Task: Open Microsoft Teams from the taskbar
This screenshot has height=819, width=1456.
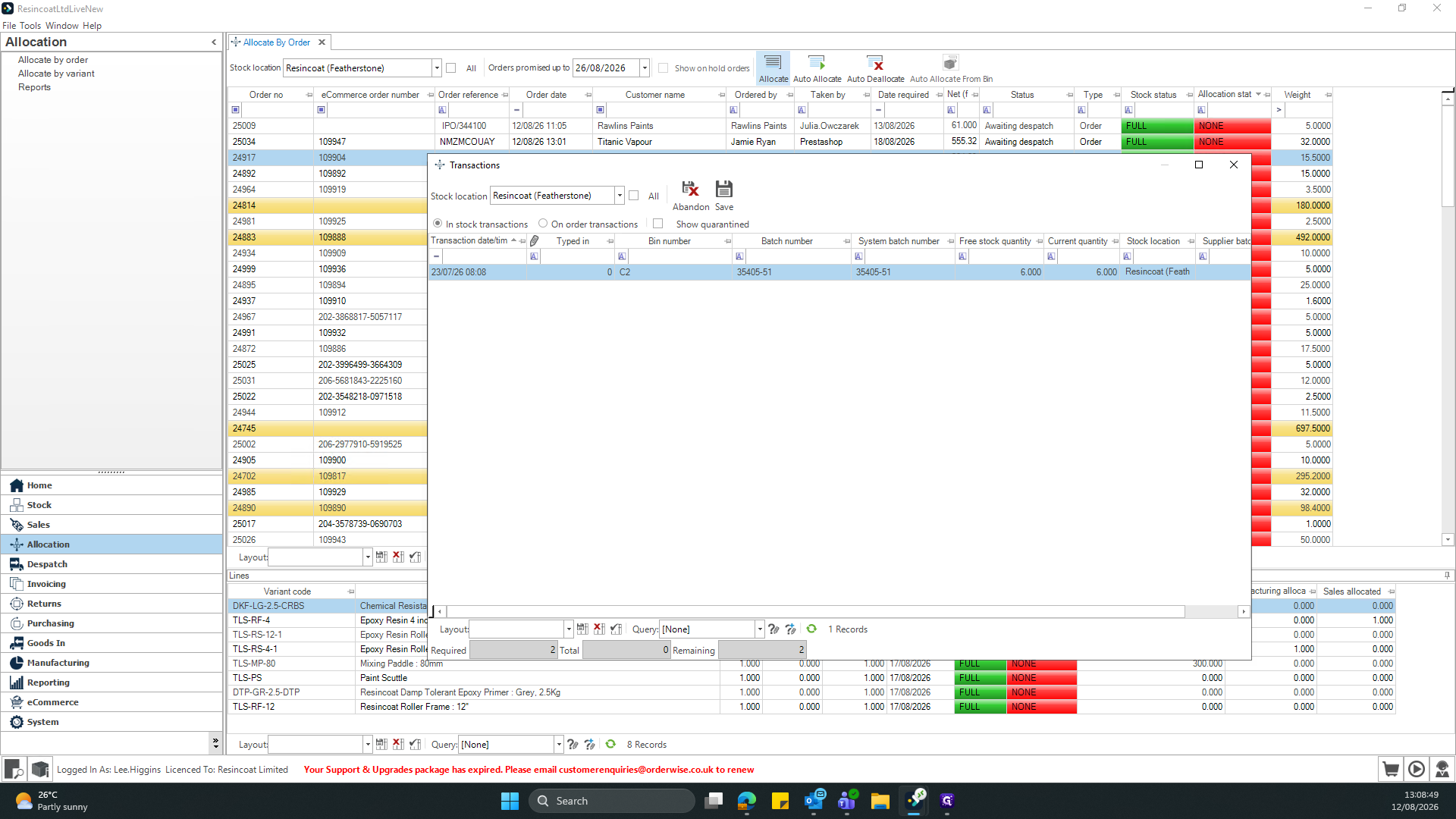Action: [x=847, y=800]
